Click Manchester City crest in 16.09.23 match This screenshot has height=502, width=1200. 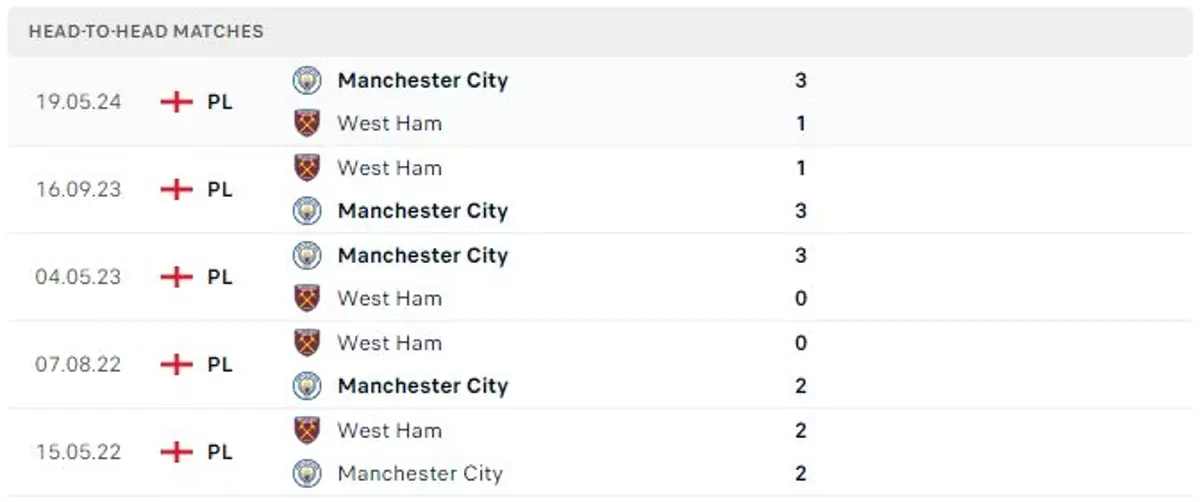coord(307,211)
